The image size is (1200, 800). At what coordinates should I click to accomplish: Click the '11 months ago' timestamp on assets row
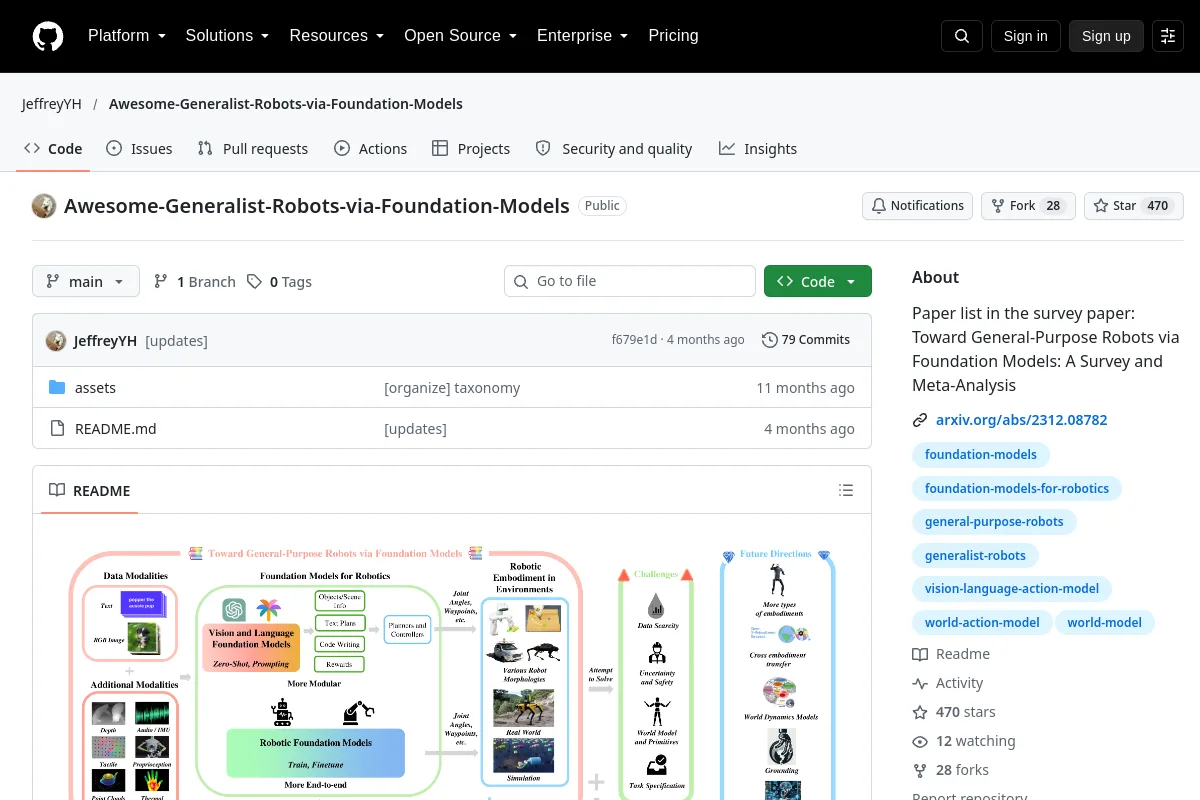pos(805,388)
